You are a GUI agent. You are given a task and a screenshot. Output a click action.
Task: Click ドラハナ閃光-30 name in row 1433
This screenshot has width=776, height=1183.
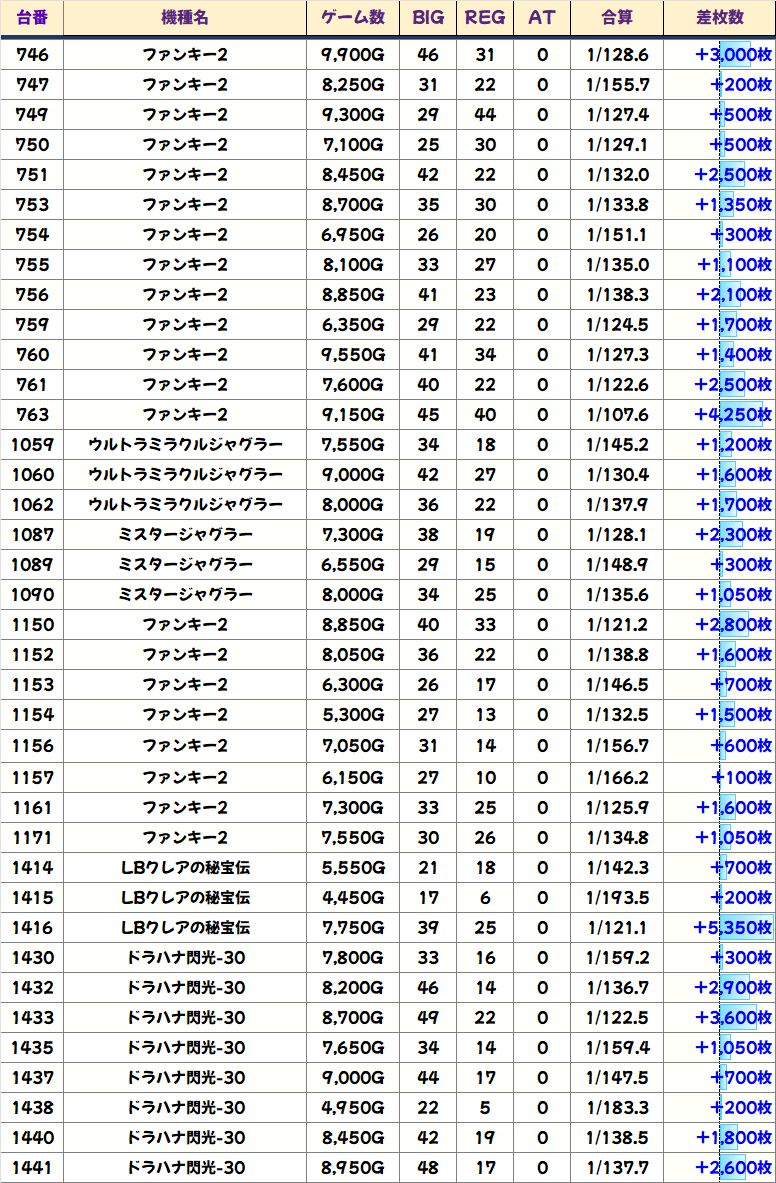tap(185, 1017)
